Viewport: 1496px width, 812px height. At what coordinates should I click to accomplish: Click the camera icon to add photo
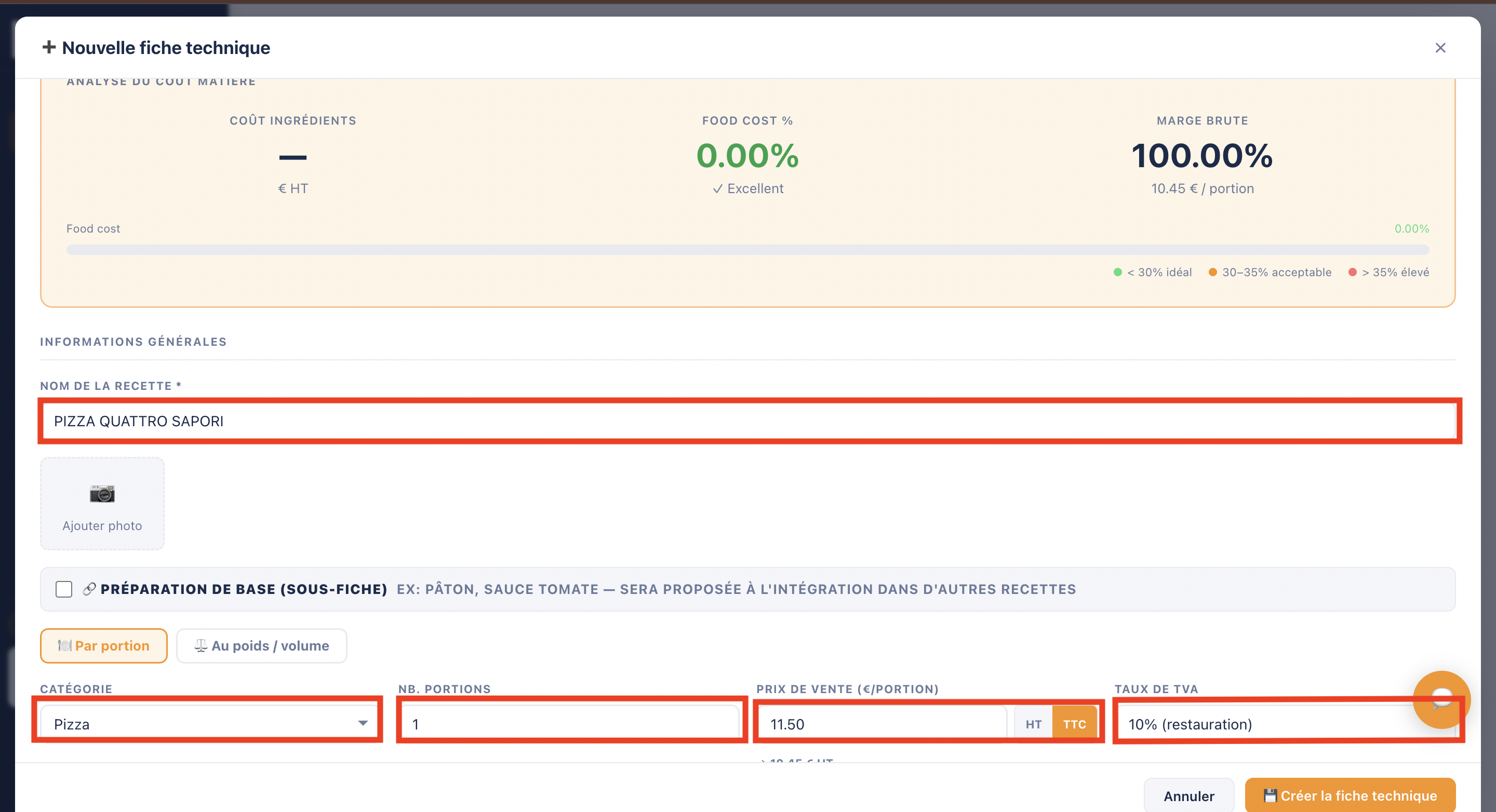(102, 493)
